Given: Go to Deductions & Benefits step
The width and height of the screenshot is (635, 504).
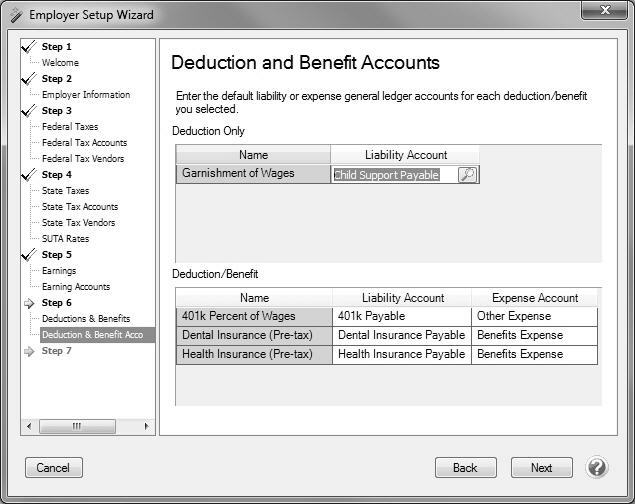Looking at the screenshot, I should pos(86,319).
